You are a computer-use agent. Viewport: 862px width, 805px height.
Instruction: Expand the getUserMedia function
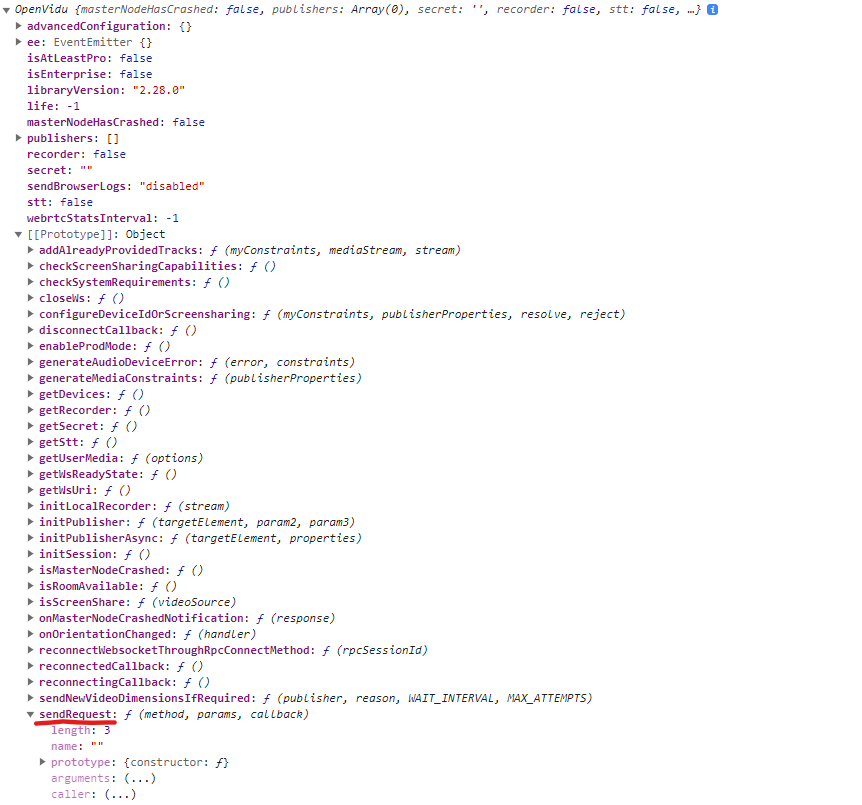[31, 457]
